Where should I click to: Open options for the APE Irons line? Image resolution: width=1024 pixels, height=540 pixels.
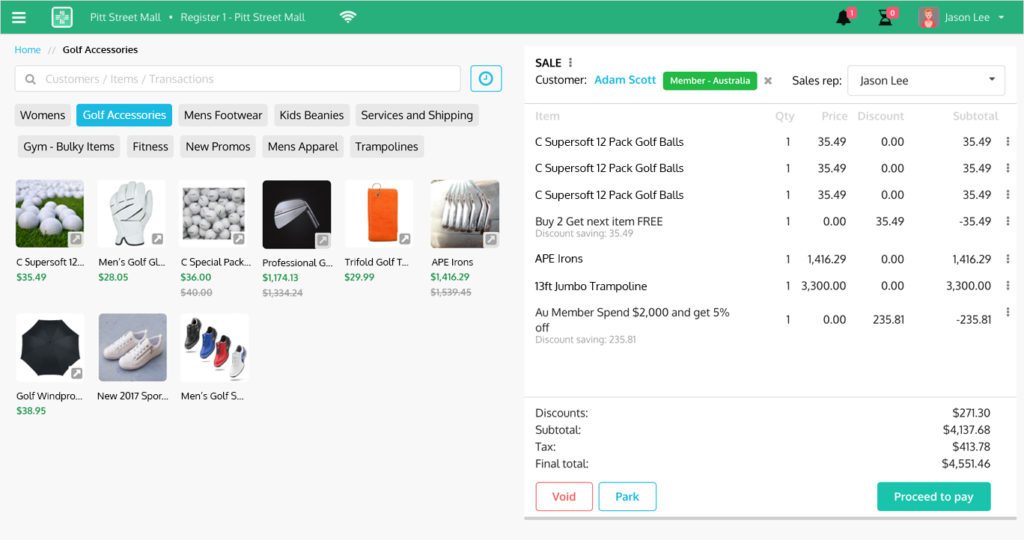(1007, 259)
